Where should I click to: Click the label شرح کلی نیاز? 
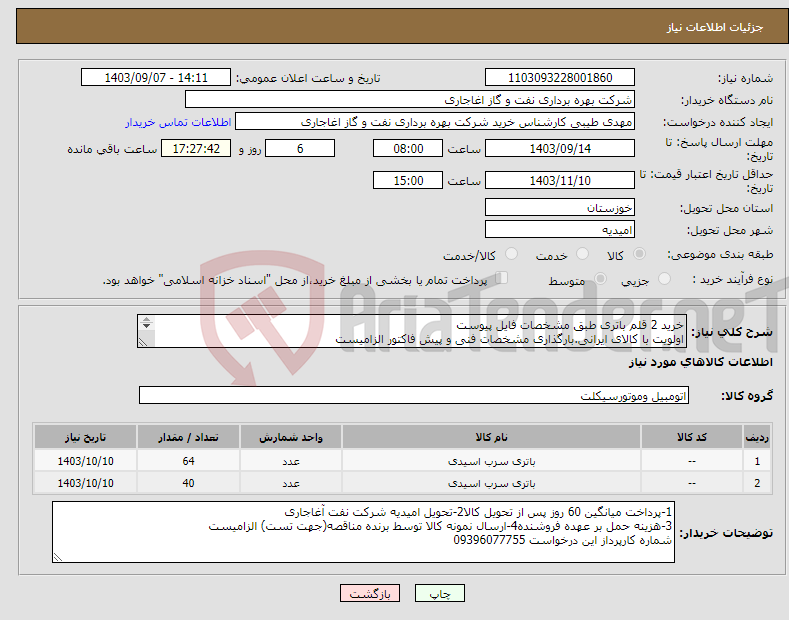(x=732, y=332)
